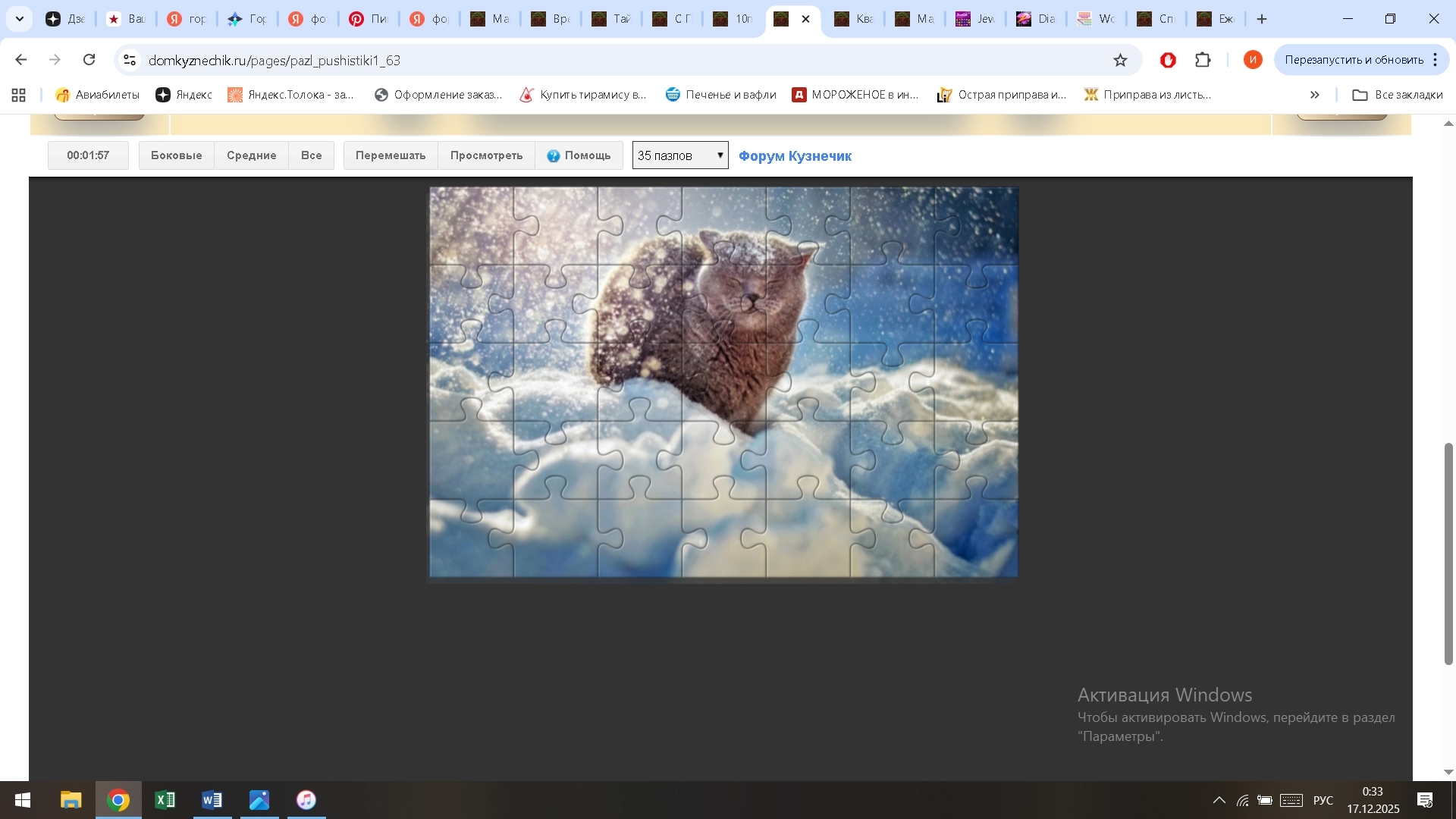The height and width of the screenshot is (819, 1456).
Task: Open the tab search dropdown arrow
Action: [20, 19]
